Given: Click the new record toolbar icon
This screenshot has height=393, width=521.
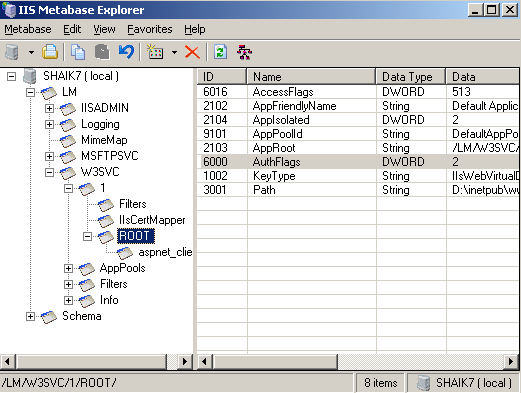Looking at the screenshot, I should [x=155, y=52].
